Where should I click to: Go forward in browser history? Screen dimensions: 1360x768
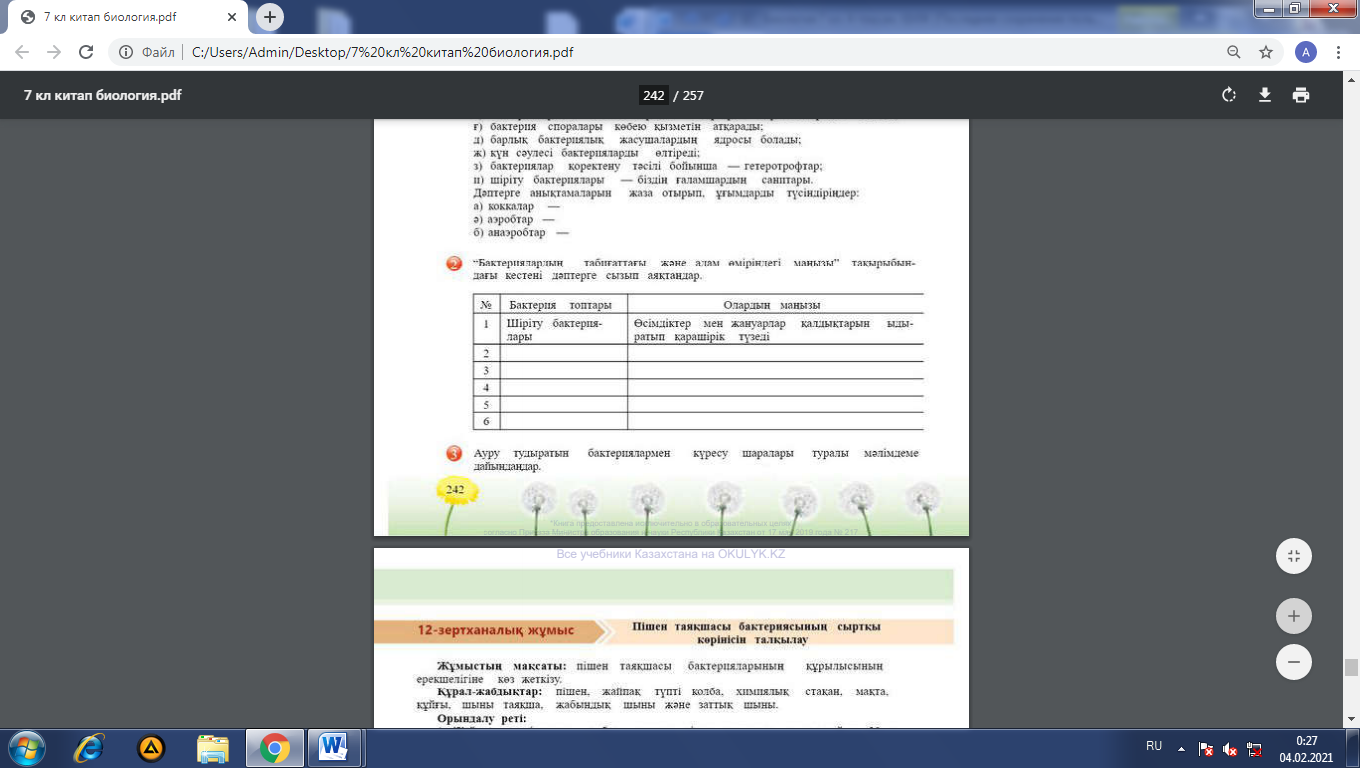click(x=54, y=52)
